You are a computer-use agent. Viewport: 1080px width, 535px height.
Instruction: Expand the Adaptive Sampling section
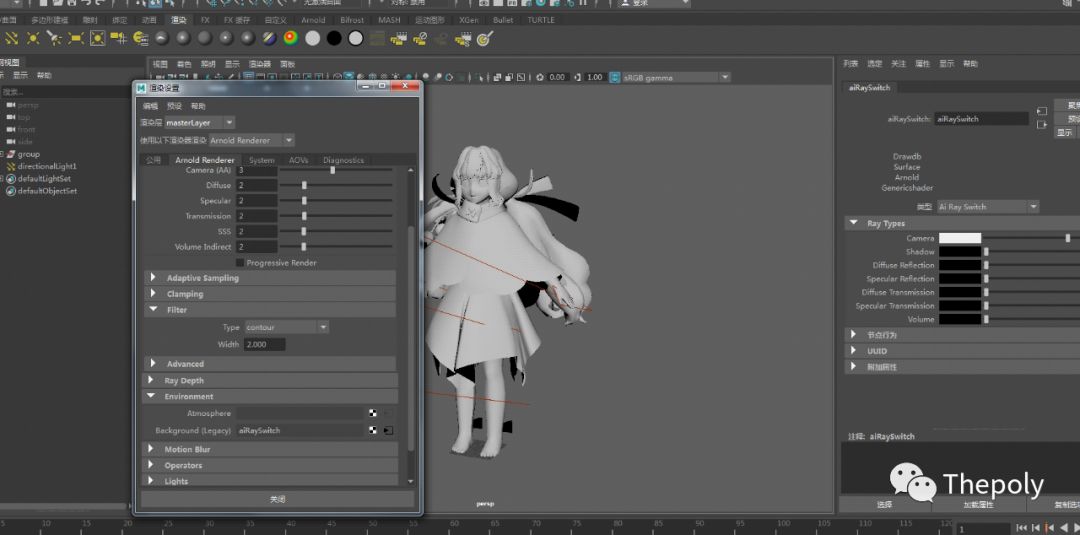coord(153,278)
